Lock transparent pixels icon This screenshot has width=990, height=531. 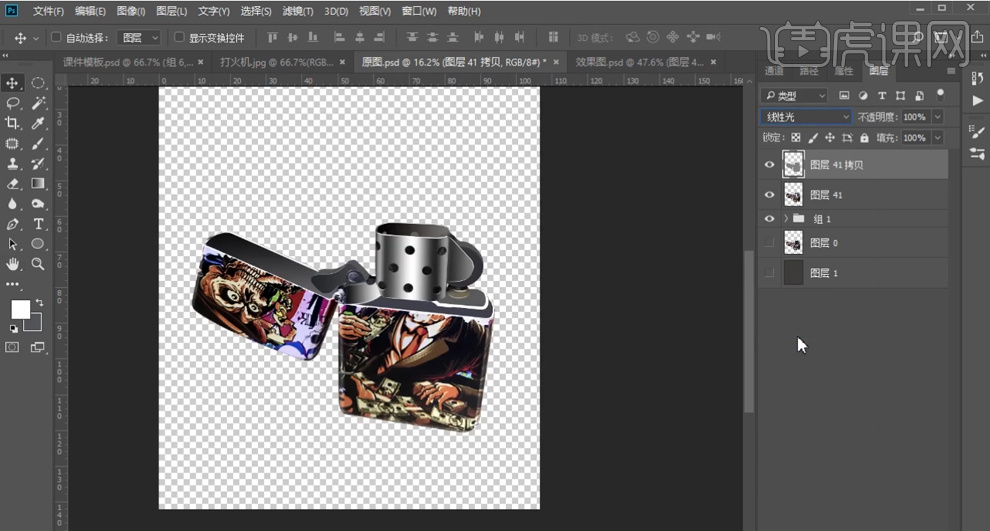click(x=796, y=138)
